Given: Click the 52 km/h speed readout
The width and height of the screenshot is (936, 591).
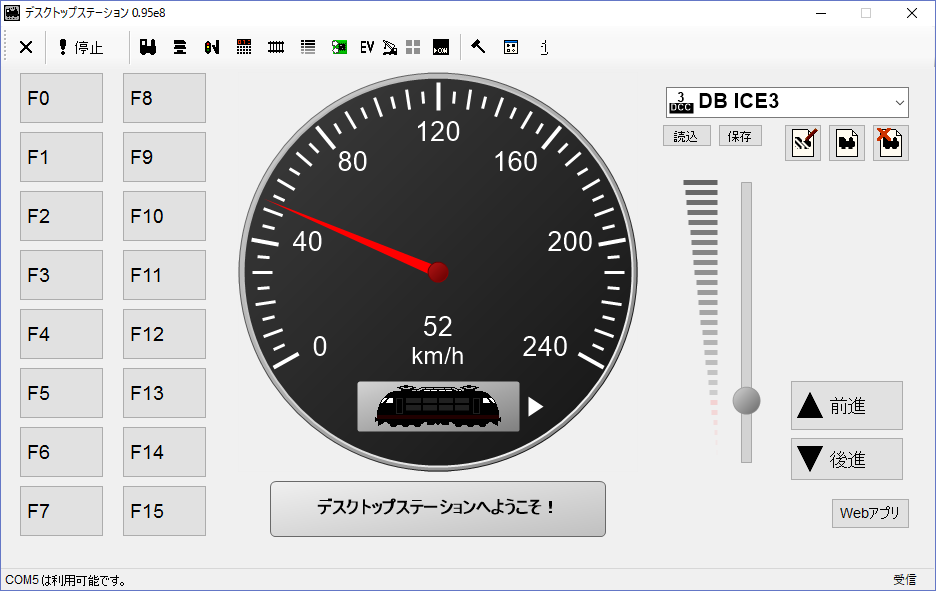Looking at the screenshot, I should pos(438,341).
